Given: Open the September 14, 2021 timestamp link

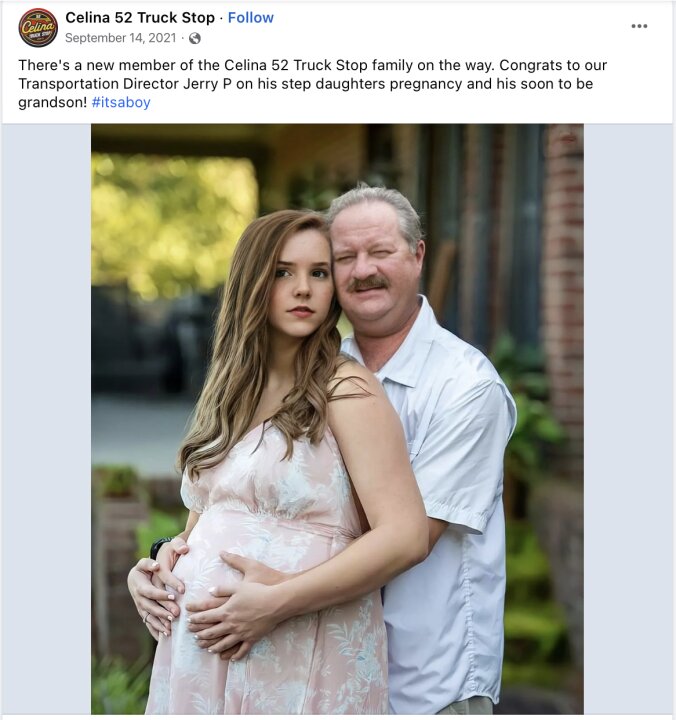Looking at the screenshot, I should (121, 38).
